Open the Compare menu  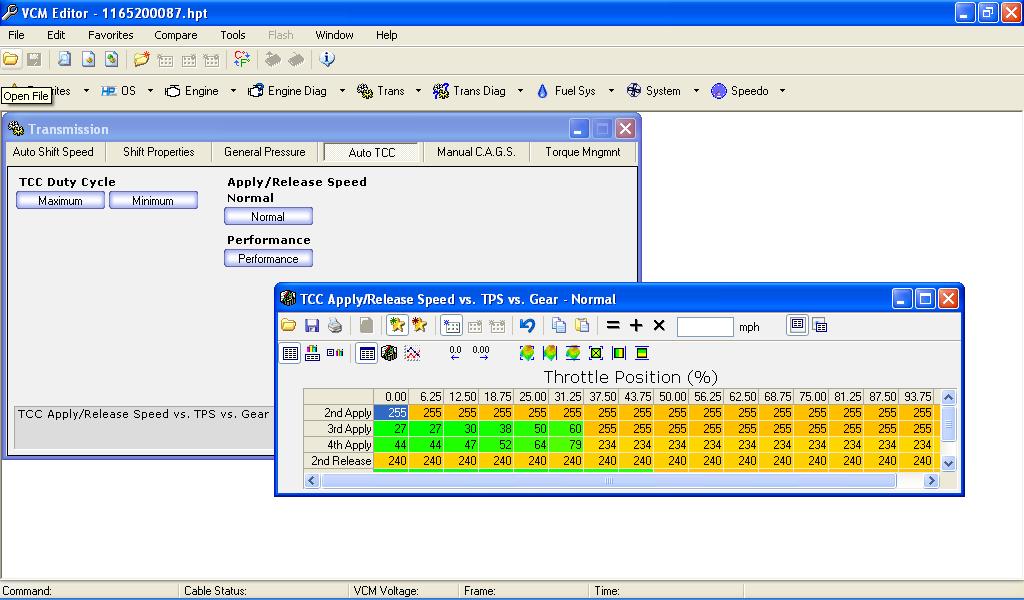(x=176, y=35)
